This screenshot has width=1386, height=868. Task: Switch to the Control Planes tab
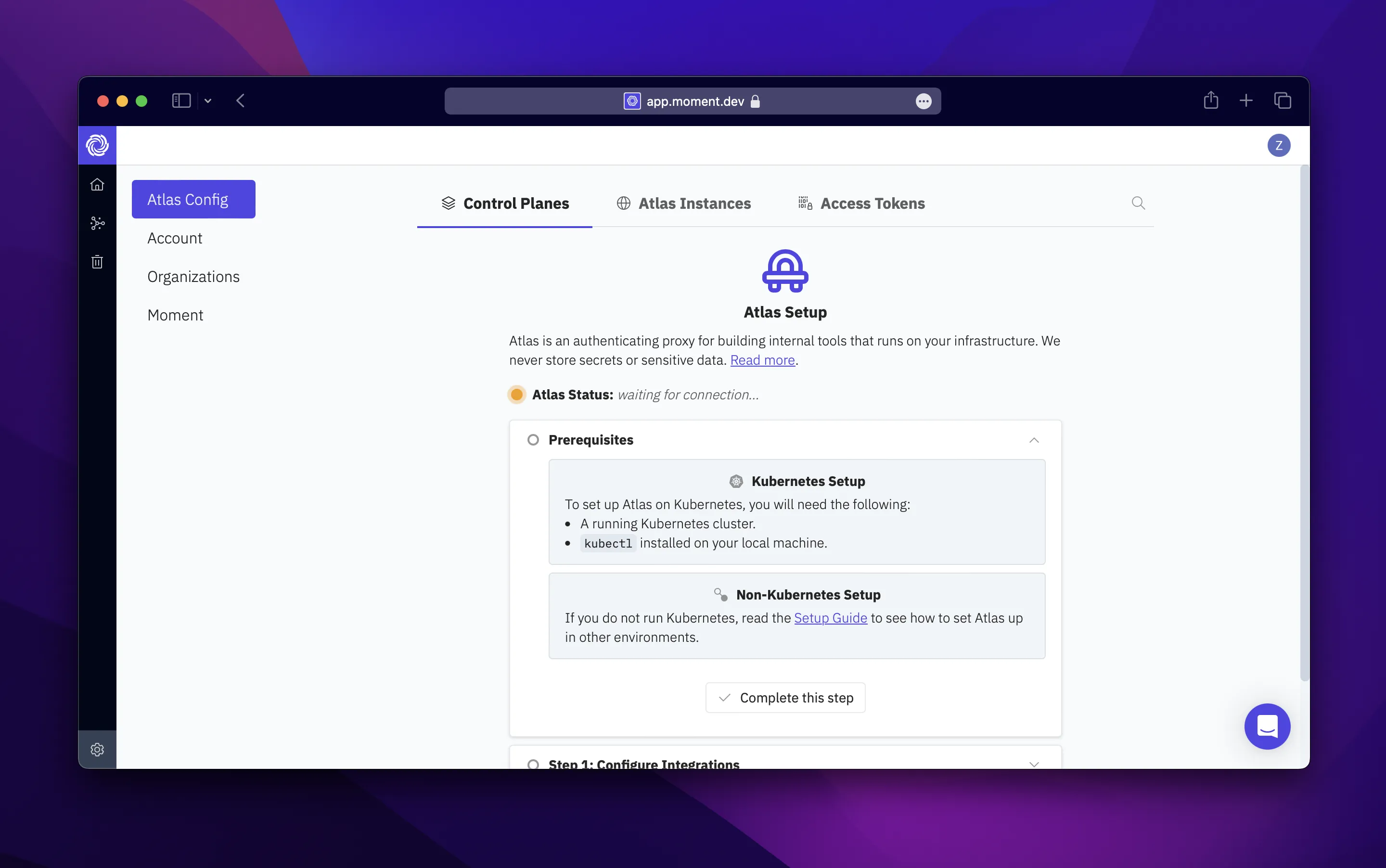coord(505,203)
